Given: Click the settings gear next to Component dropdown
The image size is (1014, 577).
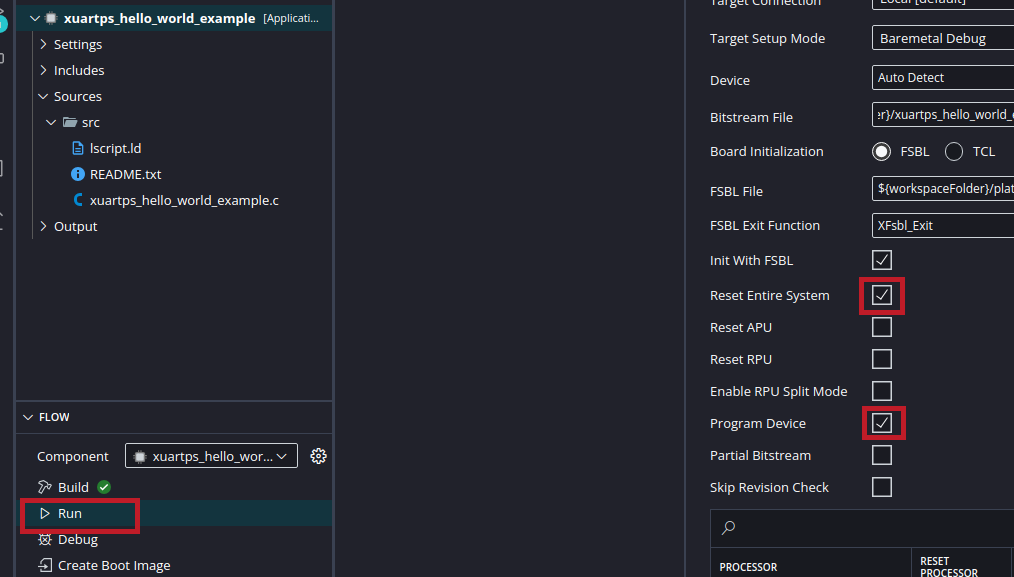Looking at the screenshot, I should [x=318, y=456].
